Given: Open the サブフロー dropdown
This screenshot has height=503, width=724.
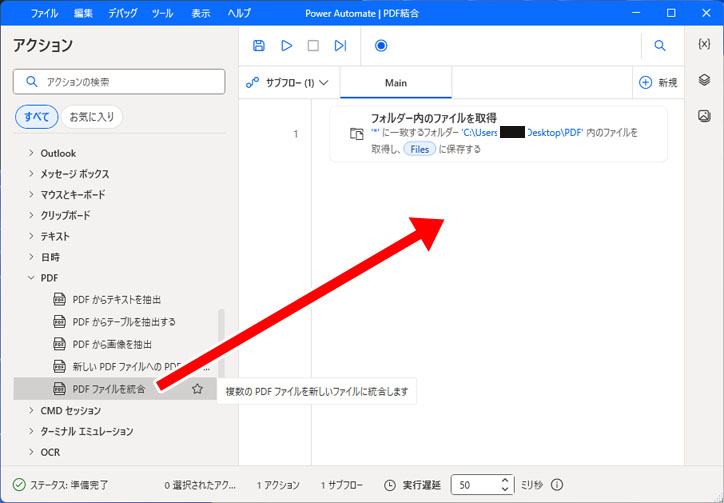Looking at the screenshot, I should pos(289,82).
